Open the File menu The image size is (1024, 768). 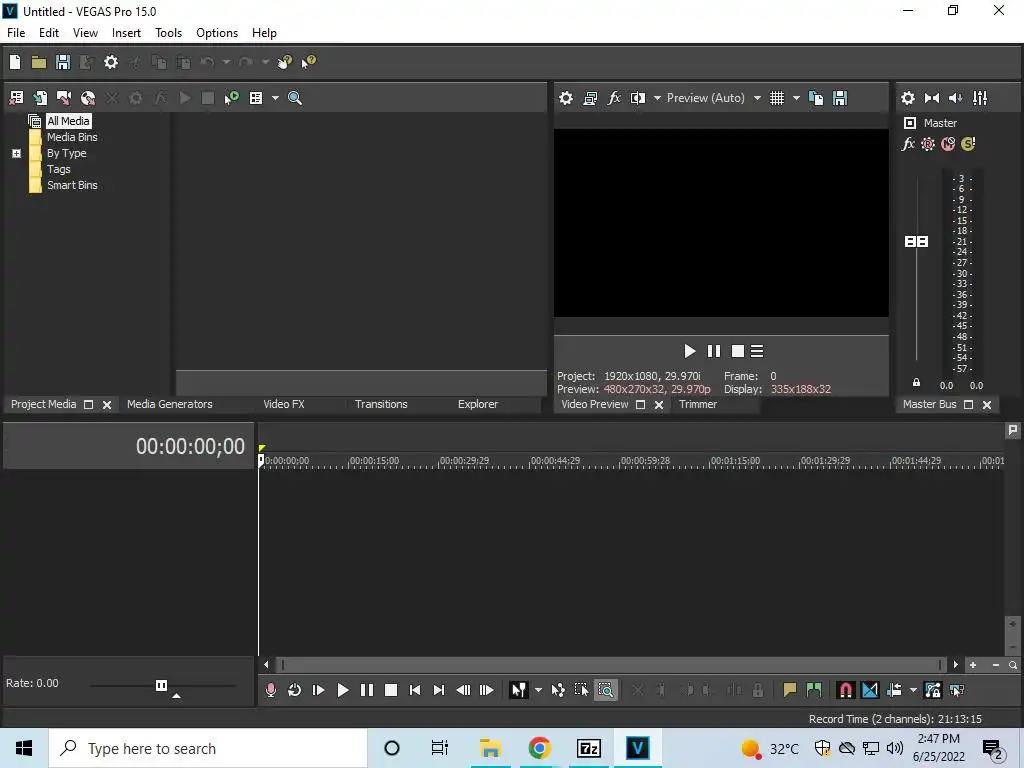click(x=16, y=33)
